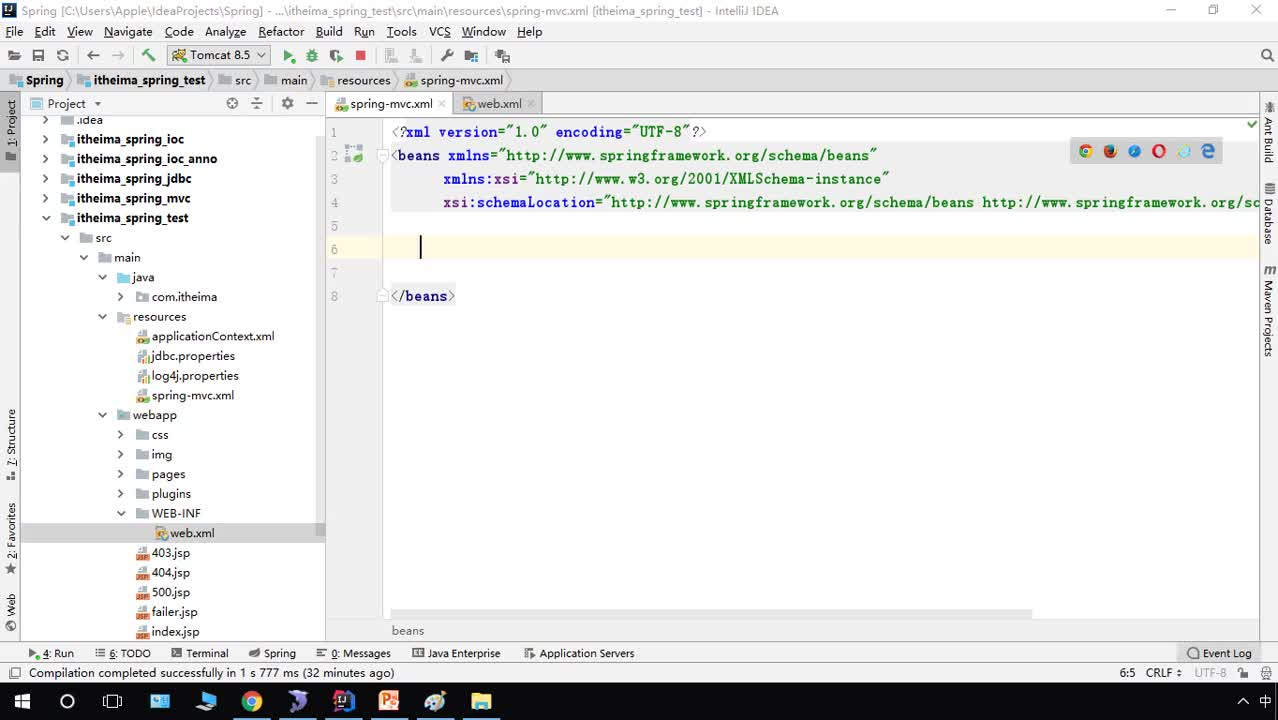Screen dimensions: 1278x720
Task: Navigate back with the left arrow
Action: click(x=93, y=56)
